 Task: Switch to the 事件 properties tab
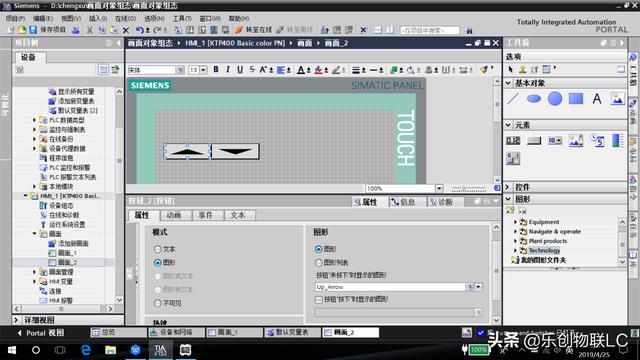coord(205,215)
